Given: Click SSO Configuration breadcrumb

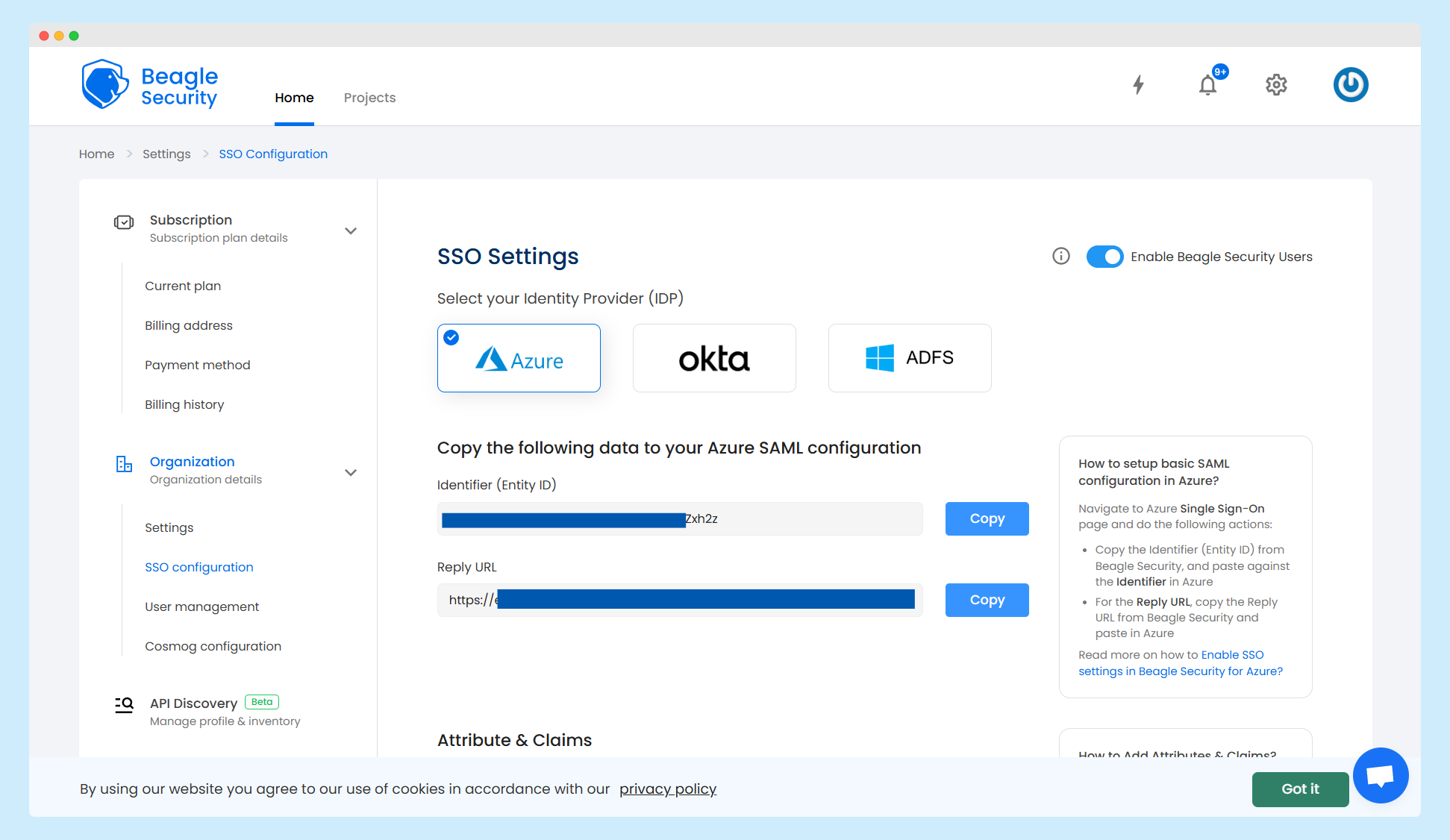Looking at the screenshot, I should pos(273,154).
